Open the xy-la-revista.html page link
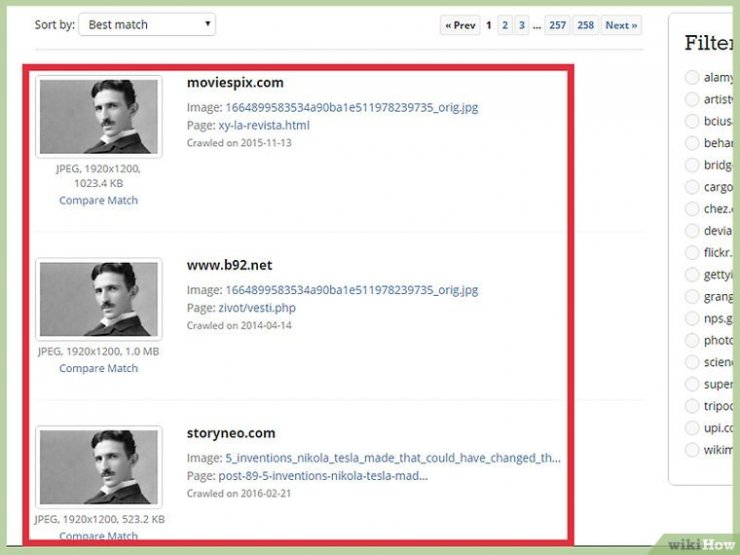 pyautogui.click(x=264, y=126)
